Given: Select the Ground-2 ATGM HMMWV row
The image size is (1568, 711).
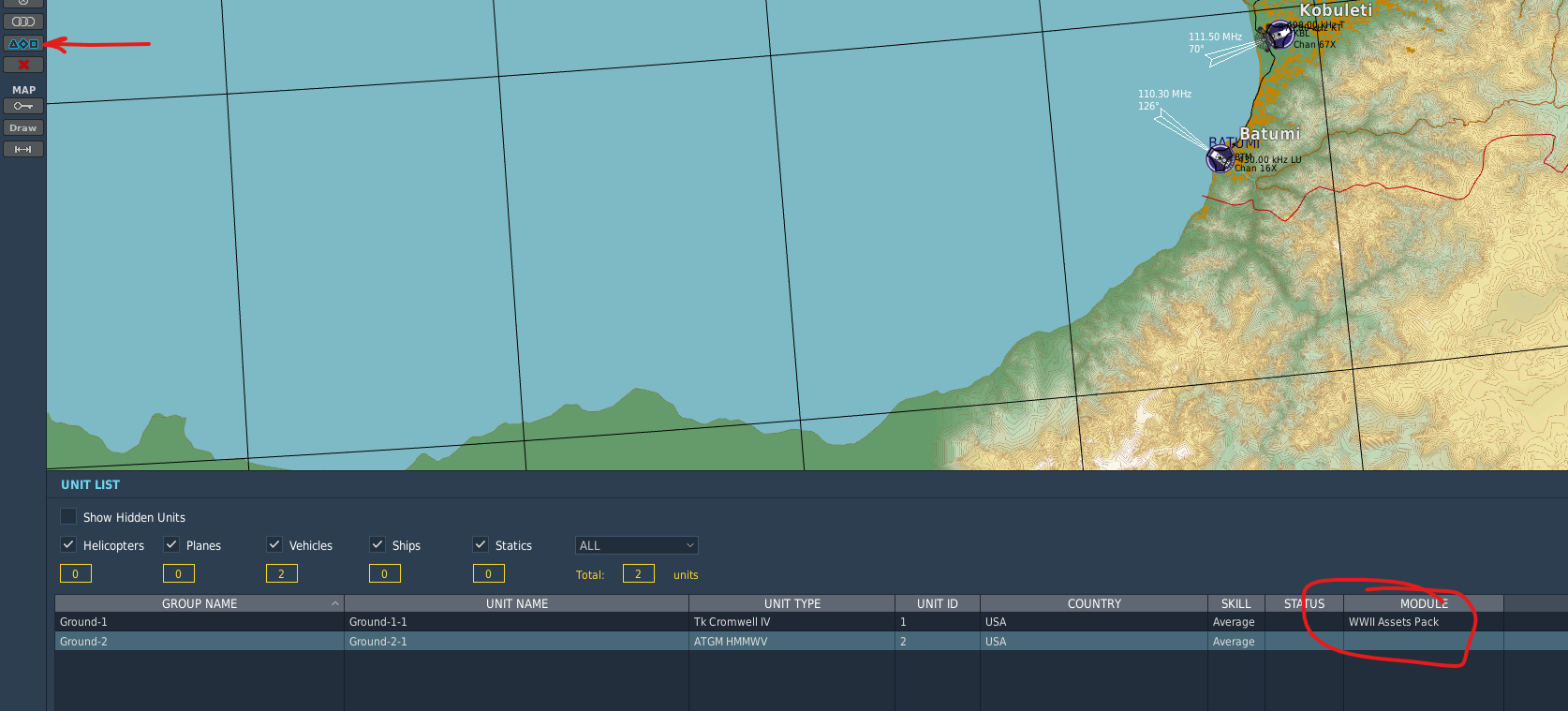Looking at the screenshot, I should point(811,642).
